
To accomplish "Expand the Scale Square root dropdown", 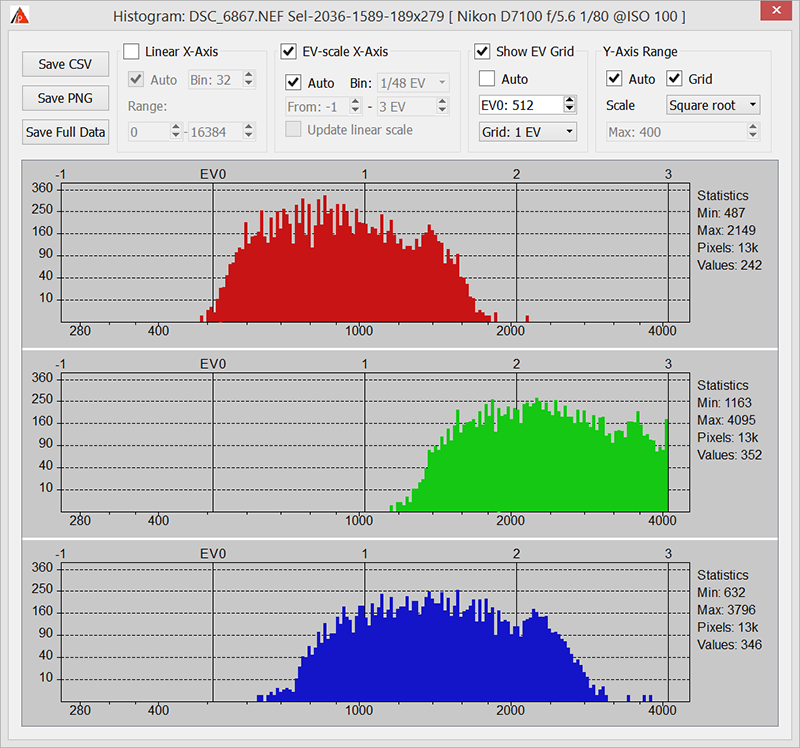I will point(713,105).
